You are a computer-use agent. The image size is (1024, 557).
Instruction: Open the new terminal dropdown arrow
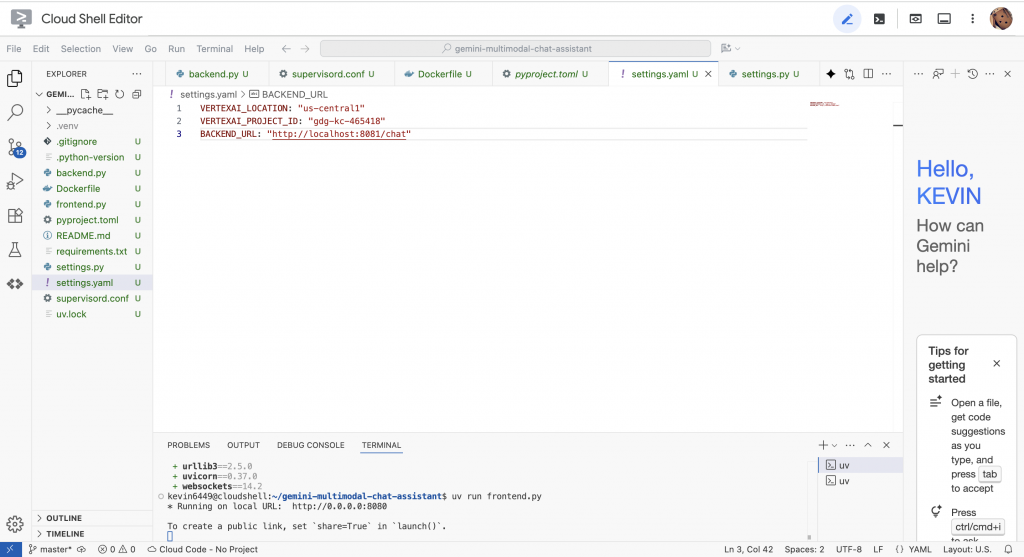click(x=835, y=445)
